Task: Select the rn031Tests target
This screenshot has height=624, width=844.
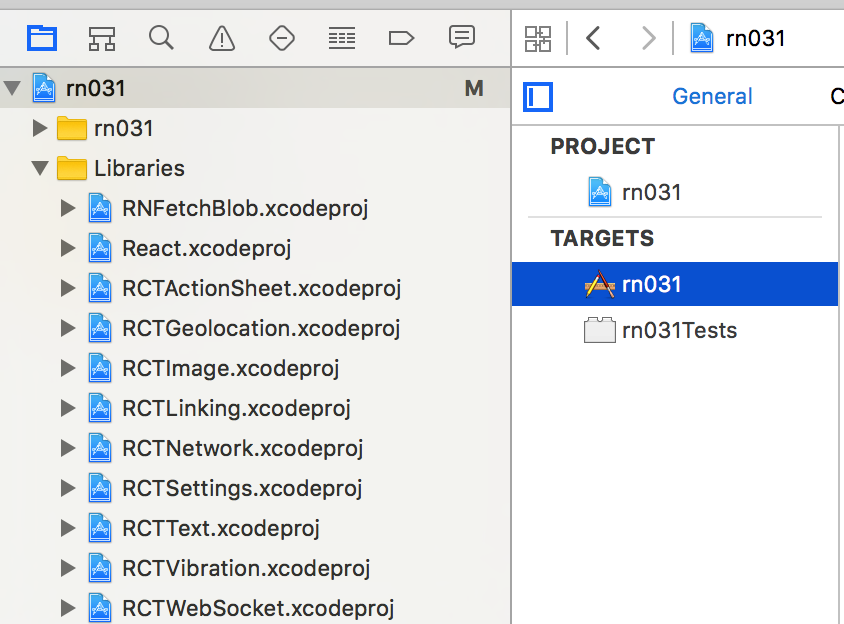Action: 679,330
